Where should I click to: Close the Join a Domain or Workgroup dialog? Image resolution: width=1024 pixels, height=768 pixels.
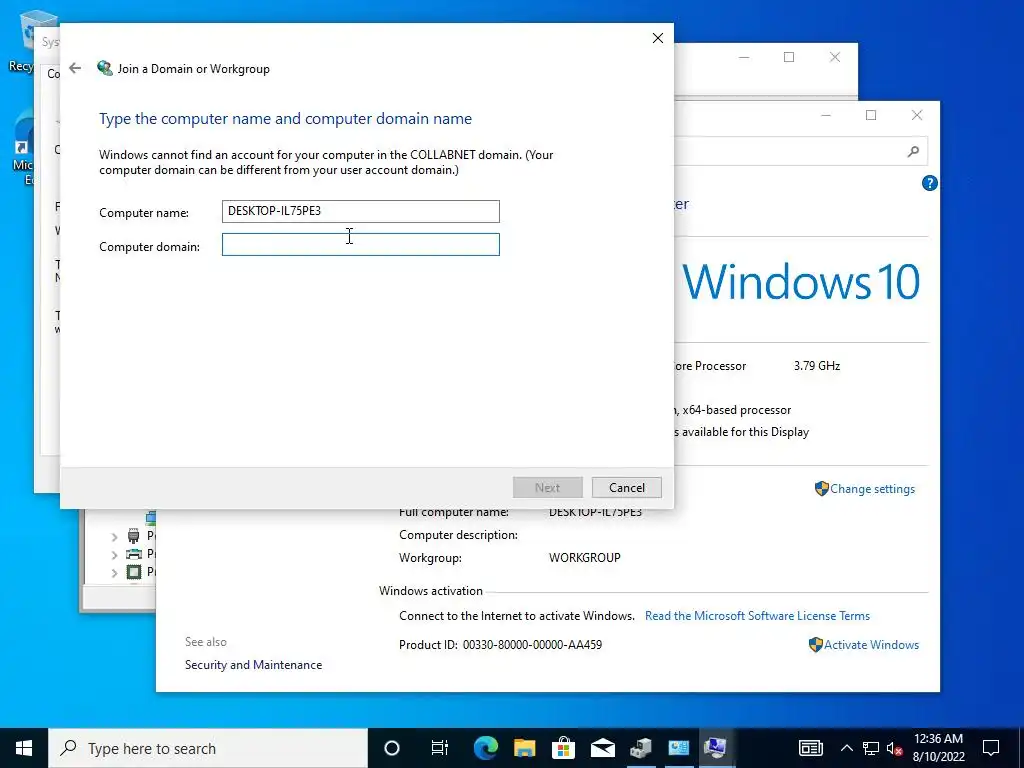click(658, 38)
